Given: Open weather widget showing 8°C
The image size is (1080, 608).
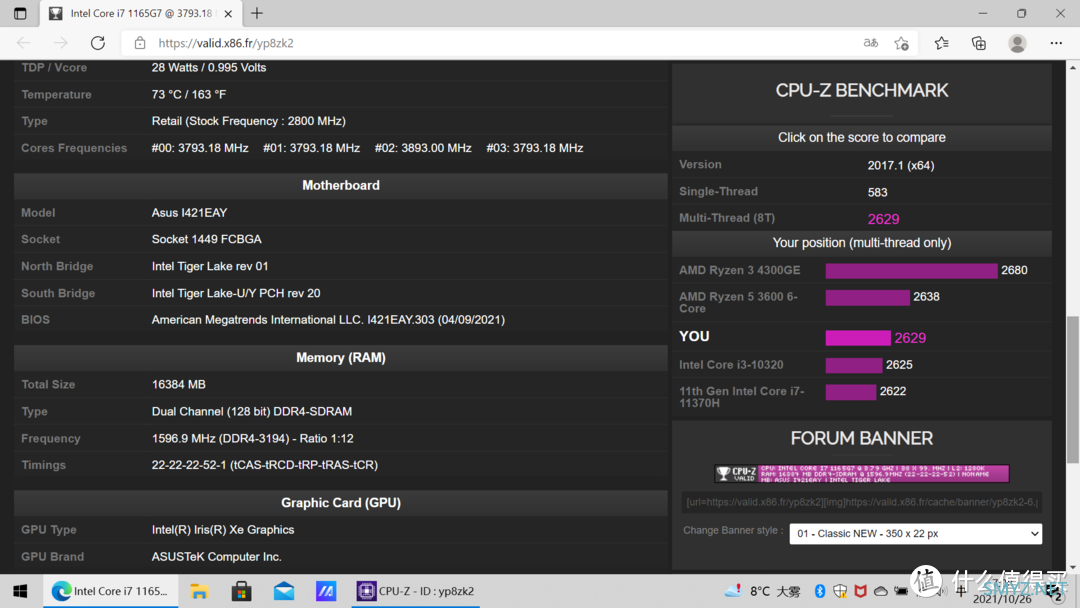Looking at the screenshot, I should [762, 591].
